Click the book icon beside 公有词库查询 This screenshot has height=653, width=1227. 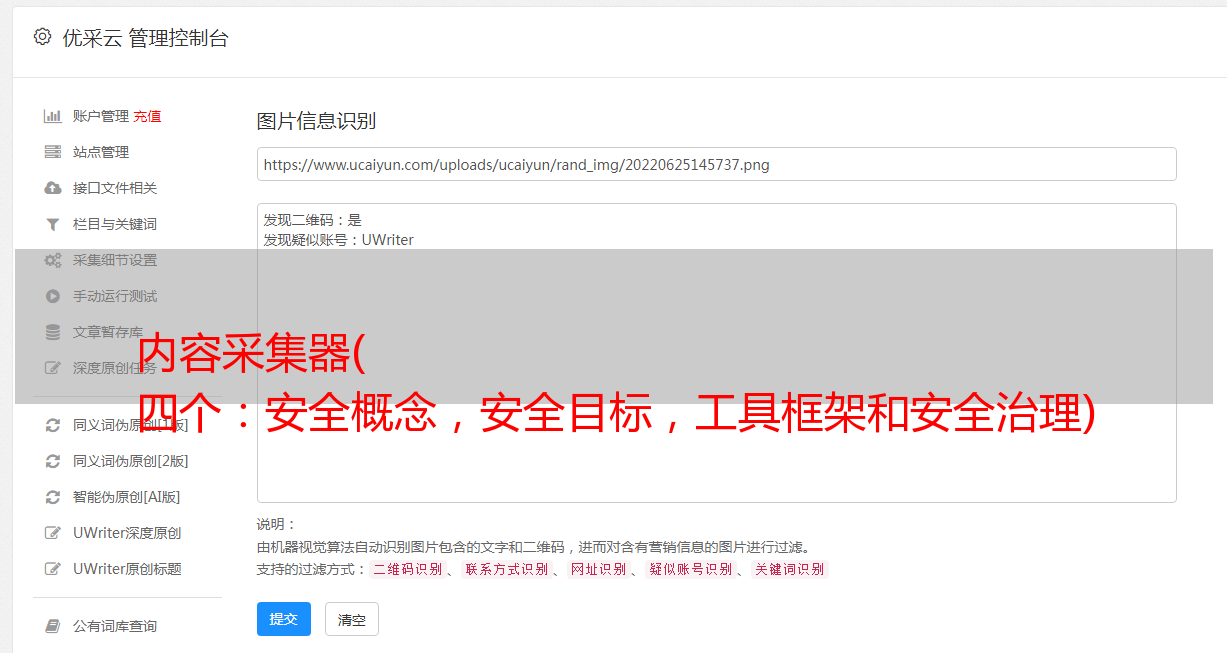[x=53, y=626]
